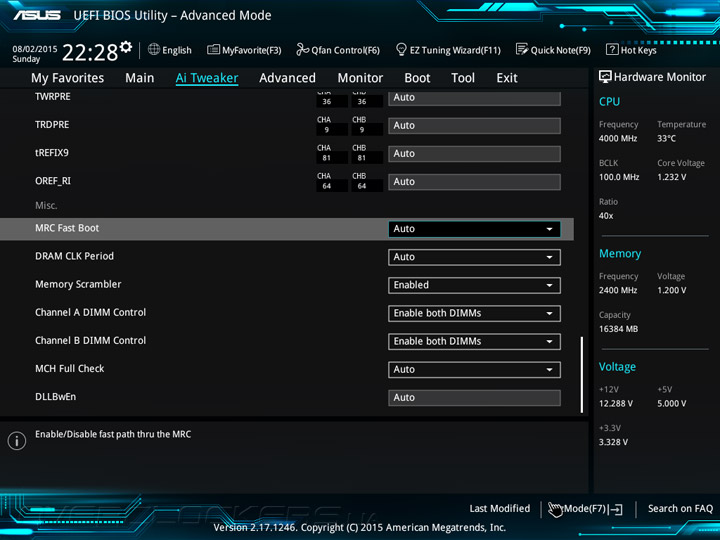Screen dimensions: 720x540
Task: Switch to the Main tab
Action: coord(140,78)
